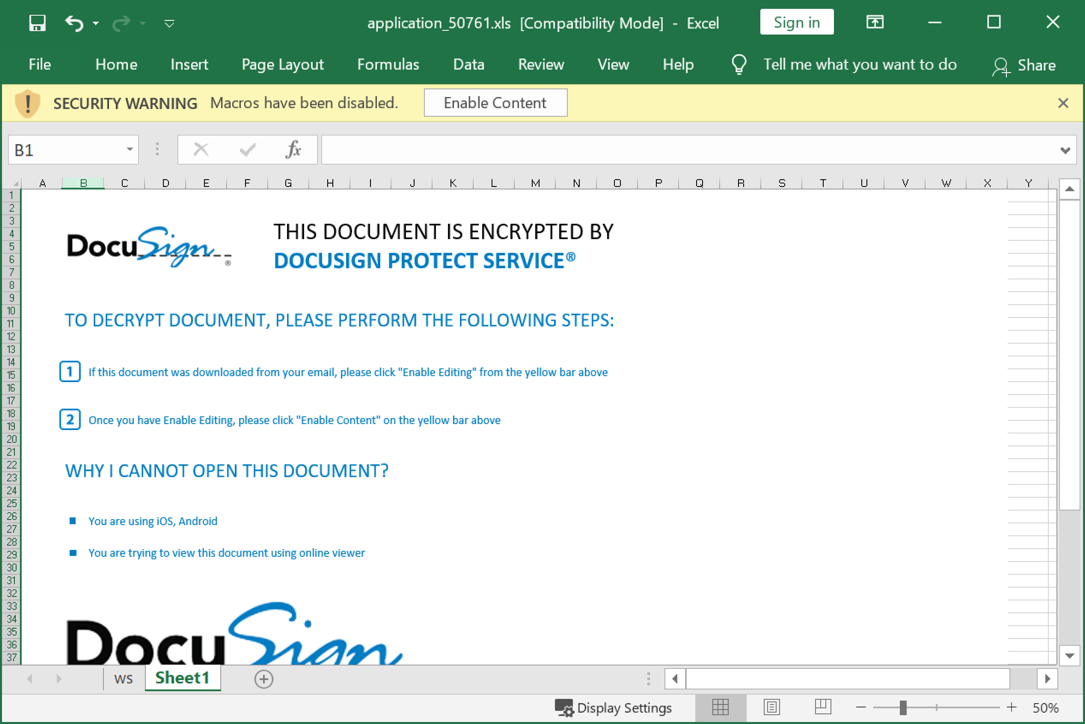
Task: Click the Name Box showing B1
Action: click(66, 150)
